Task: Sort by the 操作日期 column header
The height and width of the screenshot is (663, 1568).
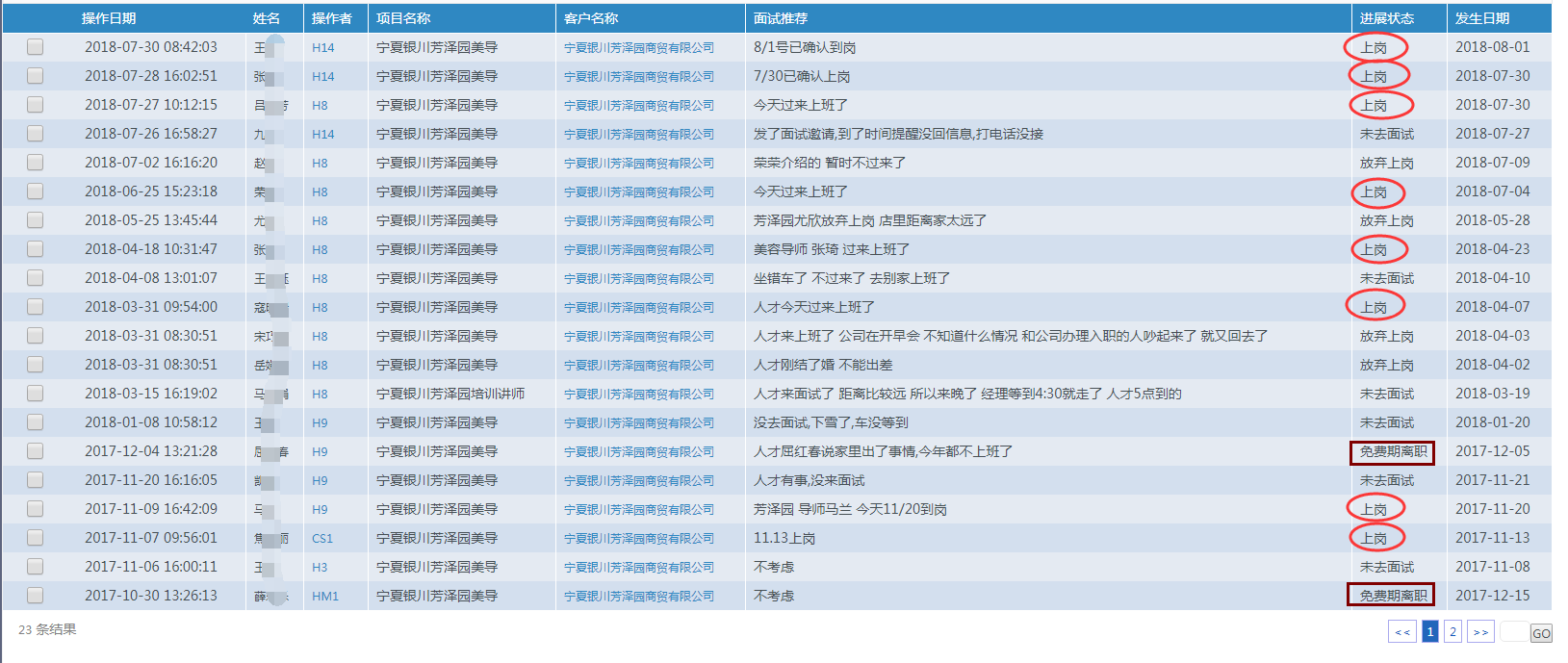Action: pos(109,18)
